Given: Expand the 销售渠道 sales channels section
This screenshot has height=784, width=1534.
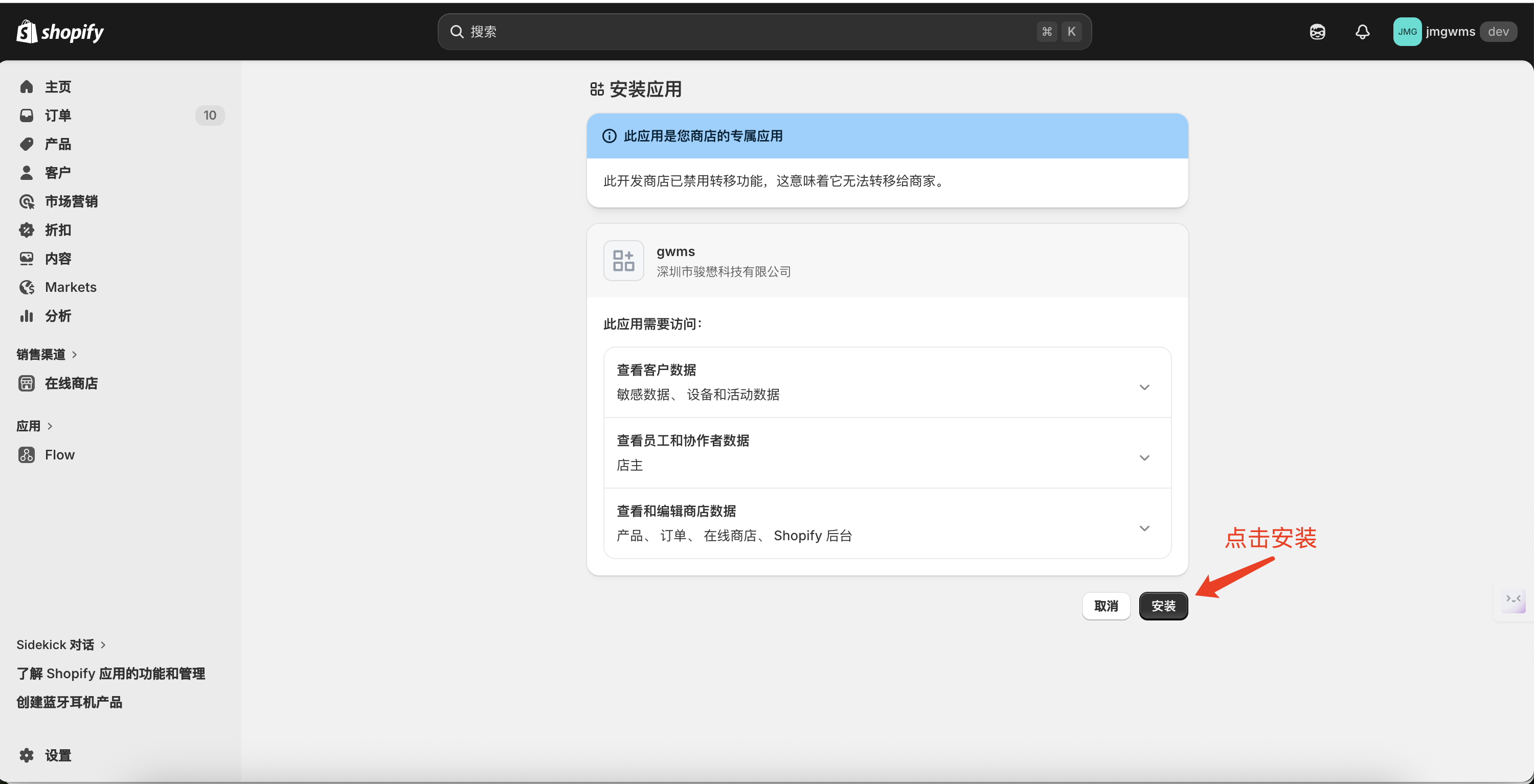Looking at the screenshot, I should 47,354.
